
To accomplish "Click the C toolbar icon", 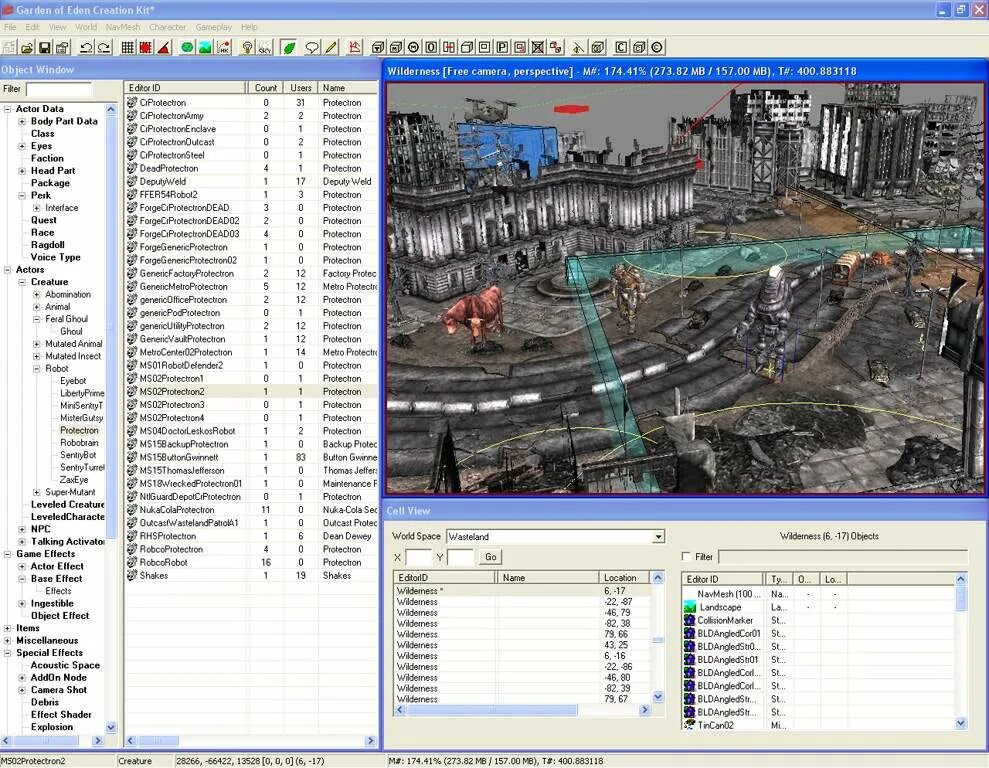I will [621, 47].
